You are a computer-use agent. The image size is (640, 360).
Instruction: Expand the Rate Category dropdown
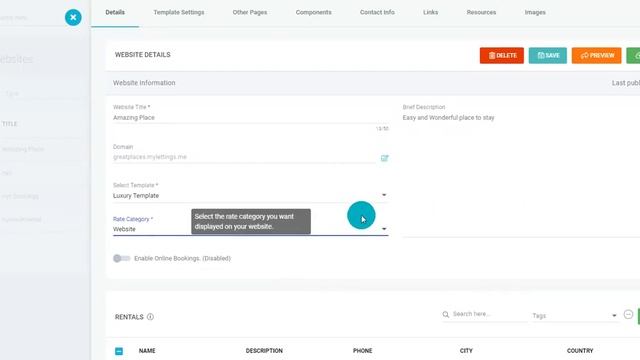click(x=251, y=229)
